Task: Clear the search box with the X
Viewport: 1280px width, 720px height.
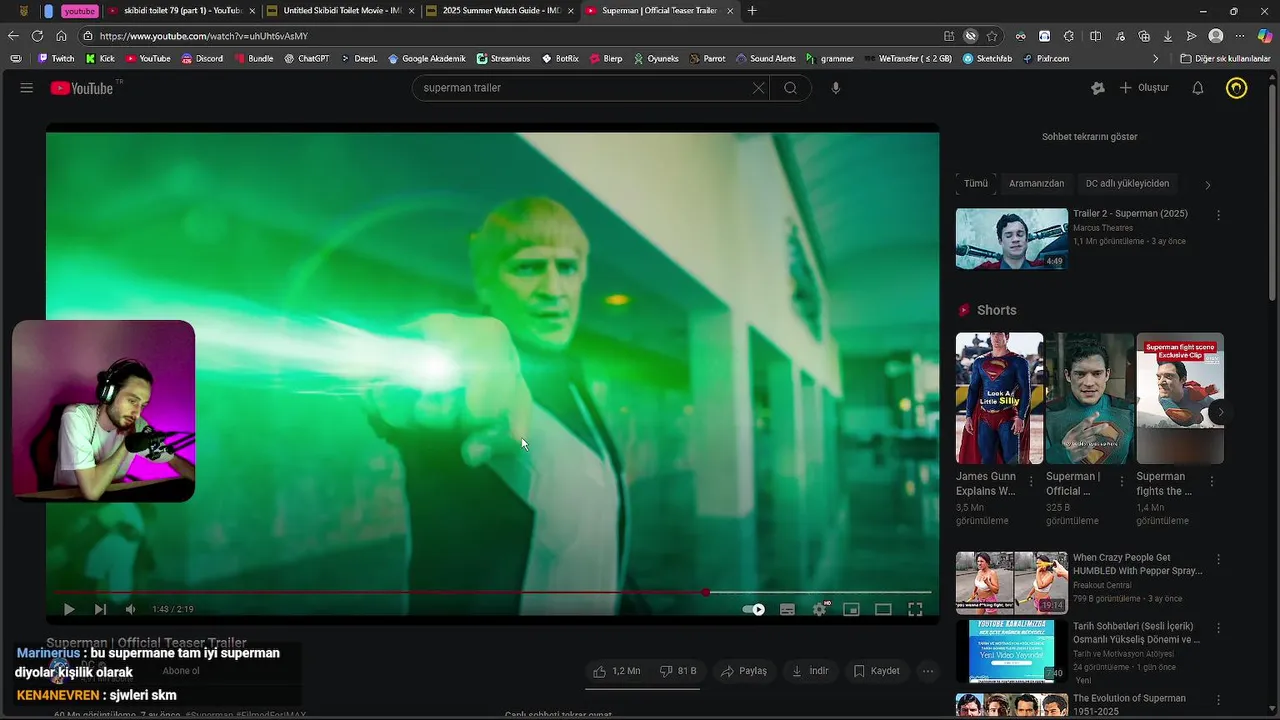Action: point(758,88)
